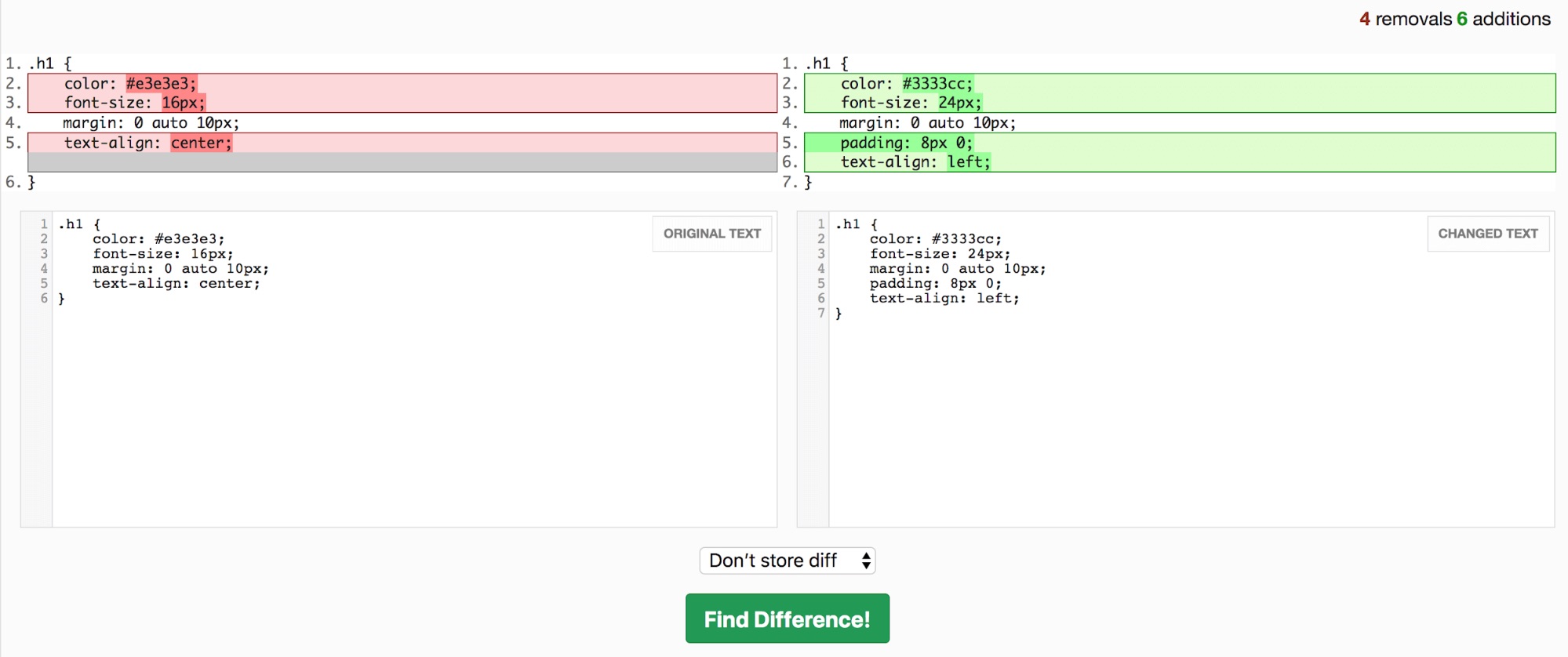The image size is (1568, 657).
Task: Click the 6 additions counter
Action: [x=1503, y=19]
